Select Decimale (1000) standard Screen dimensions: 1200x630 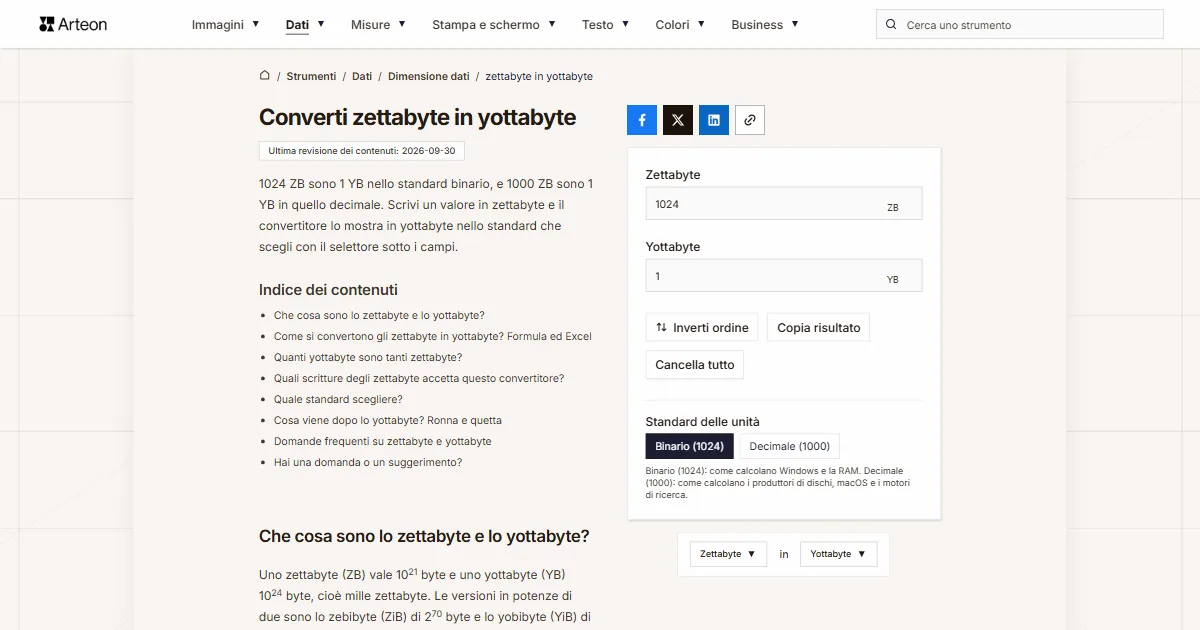[x=790, y=446]
